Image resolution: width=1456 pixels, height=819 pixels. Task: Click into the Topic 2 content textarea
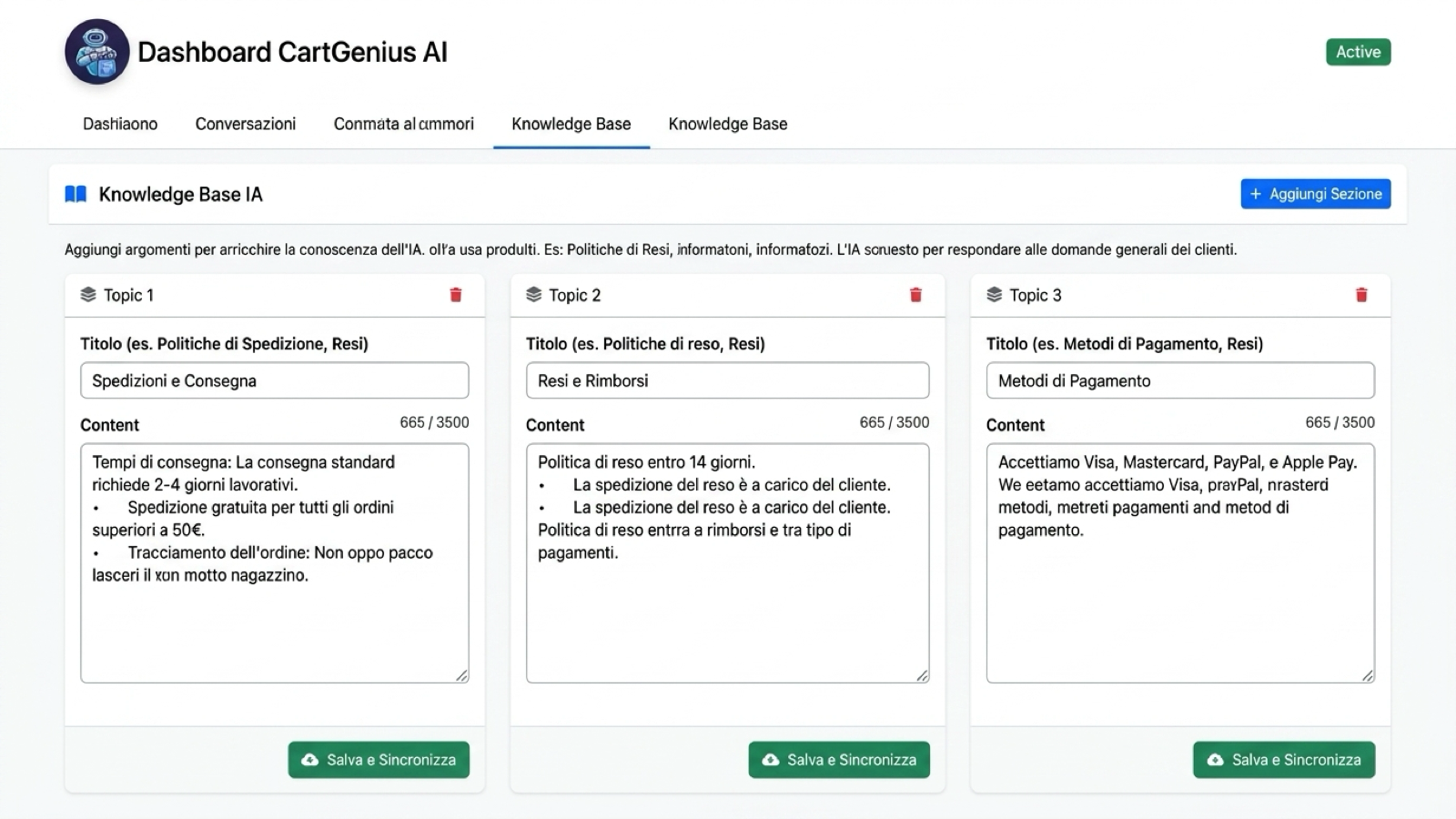click(728, 563)
